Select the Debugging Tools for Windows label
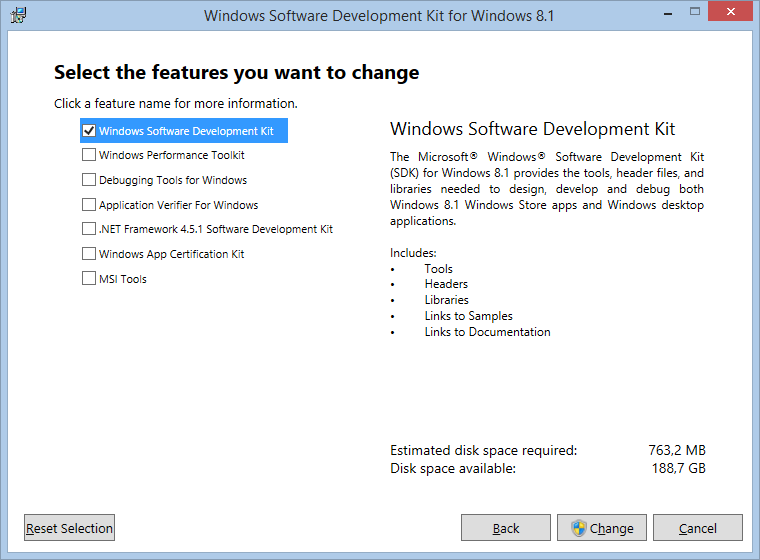This screenshot has height=560, width=760. 173,180
